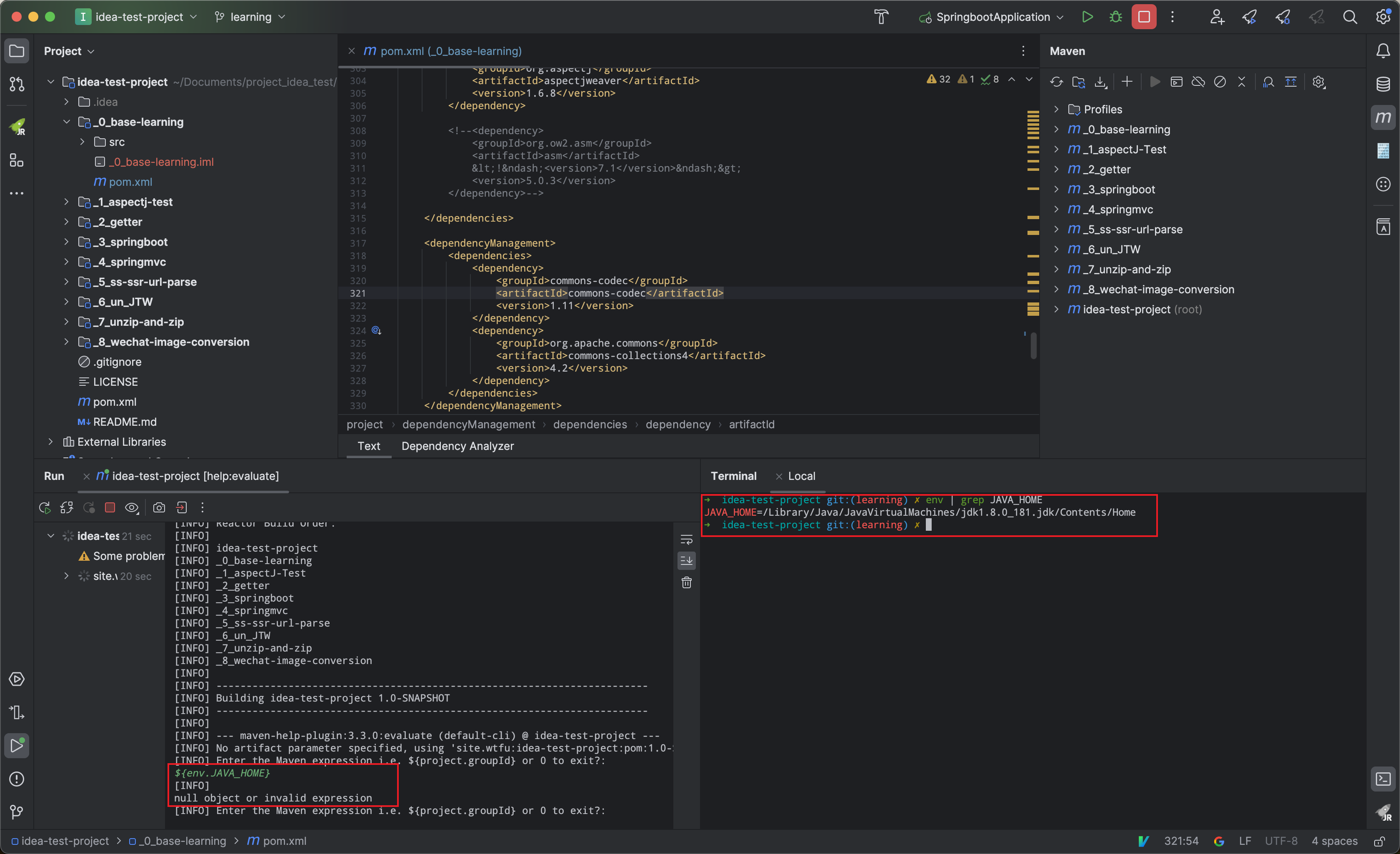The height and width of the screenshot is (854, 1400).
Task: Click dependencyManagement in the editor breadcrumb
Action: click(x=468, y=425)
